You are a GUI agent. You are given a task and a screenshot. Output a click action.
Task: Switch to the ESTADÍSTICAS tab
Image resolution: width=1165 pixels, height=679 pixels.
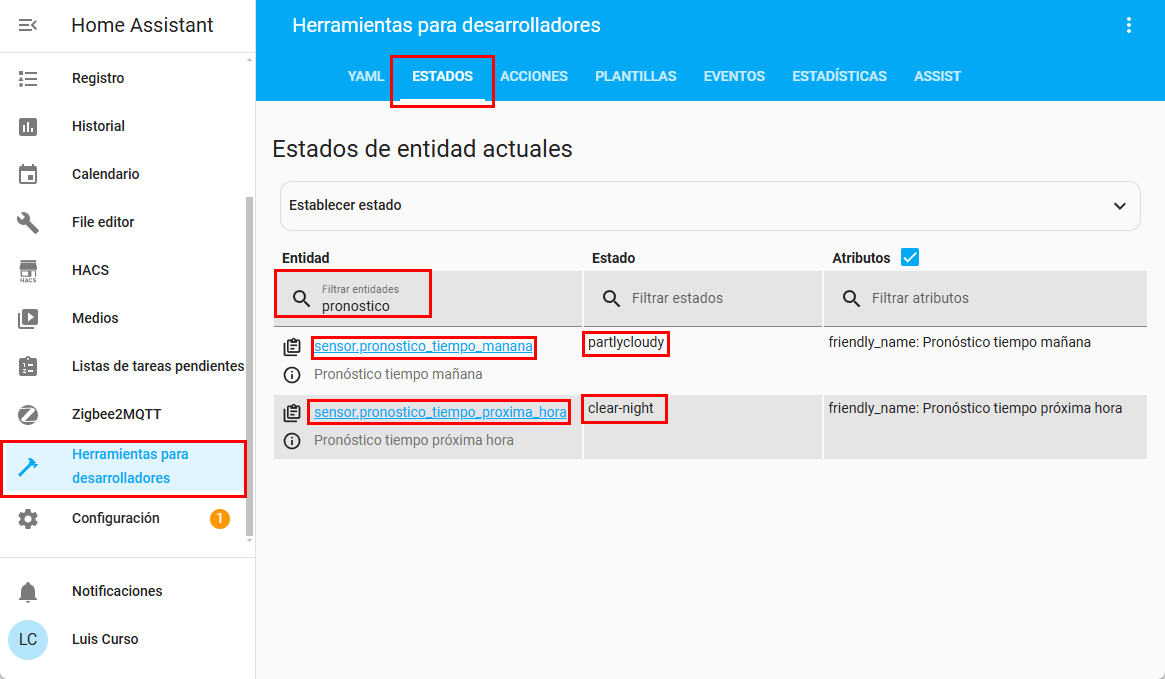pos(839,77)
